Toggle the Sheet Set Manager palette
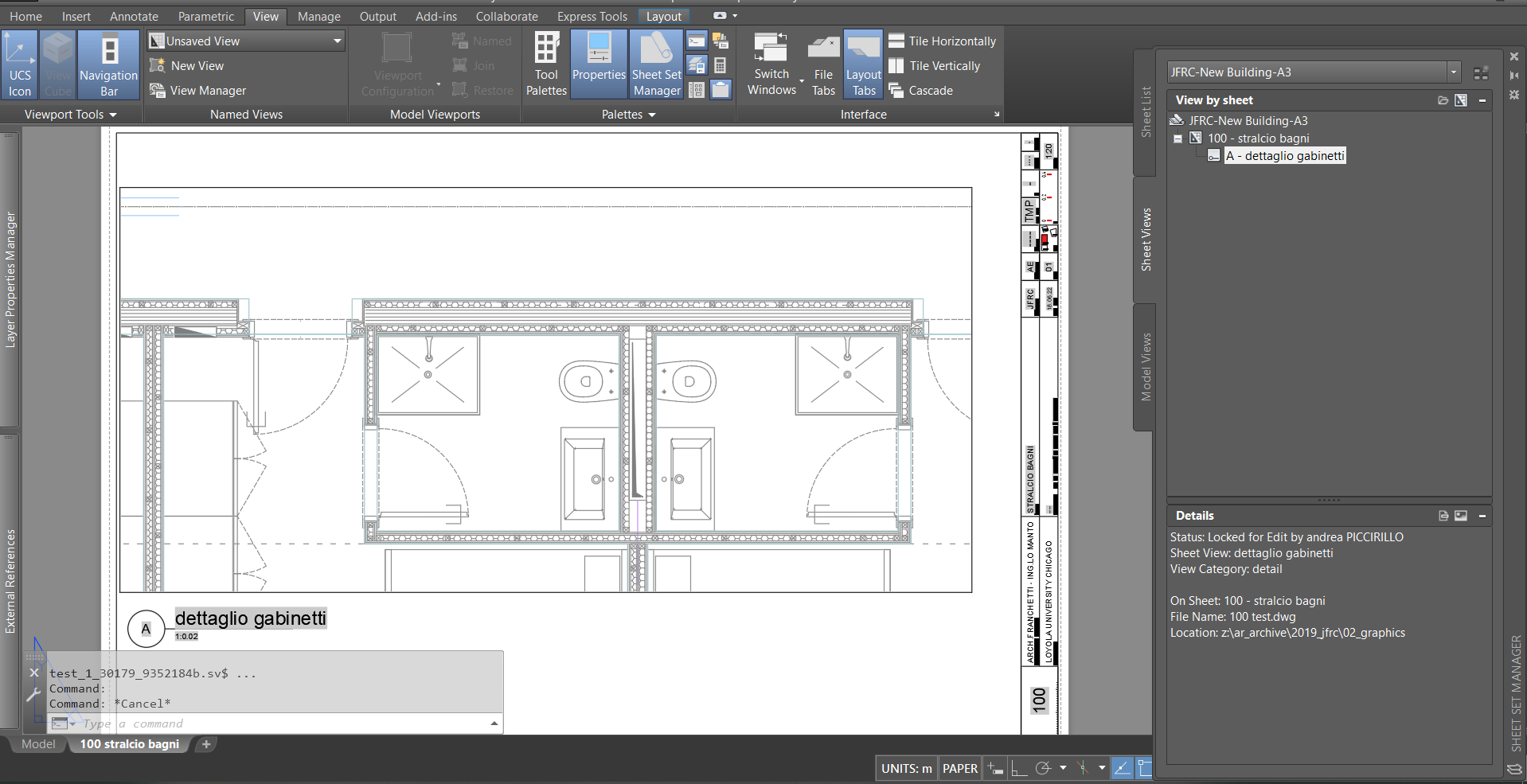Image resolution: width=1527 pixels, height=784 pixels. point(657,65)
